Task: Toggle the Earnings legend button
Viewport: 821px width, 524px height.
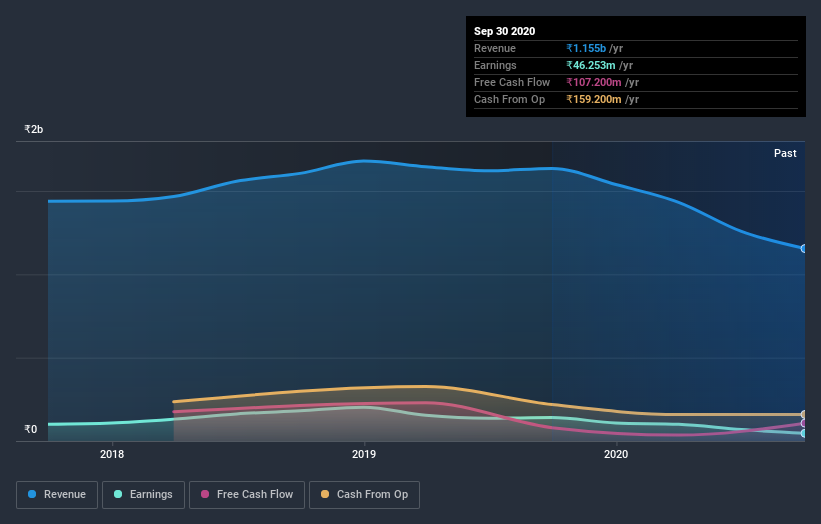Action: pos(143,495)
